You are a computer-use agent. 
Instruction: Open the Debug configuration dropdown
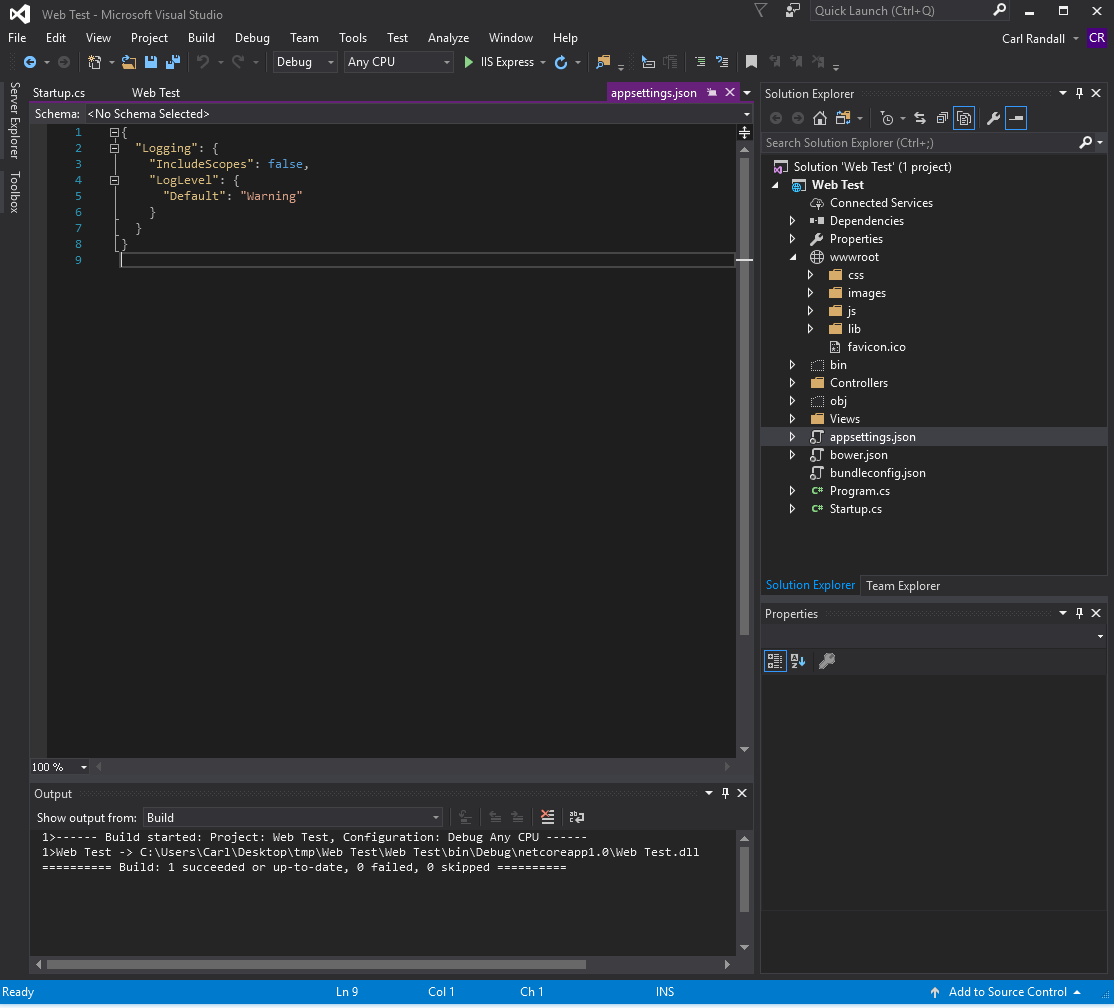[305, 62]
